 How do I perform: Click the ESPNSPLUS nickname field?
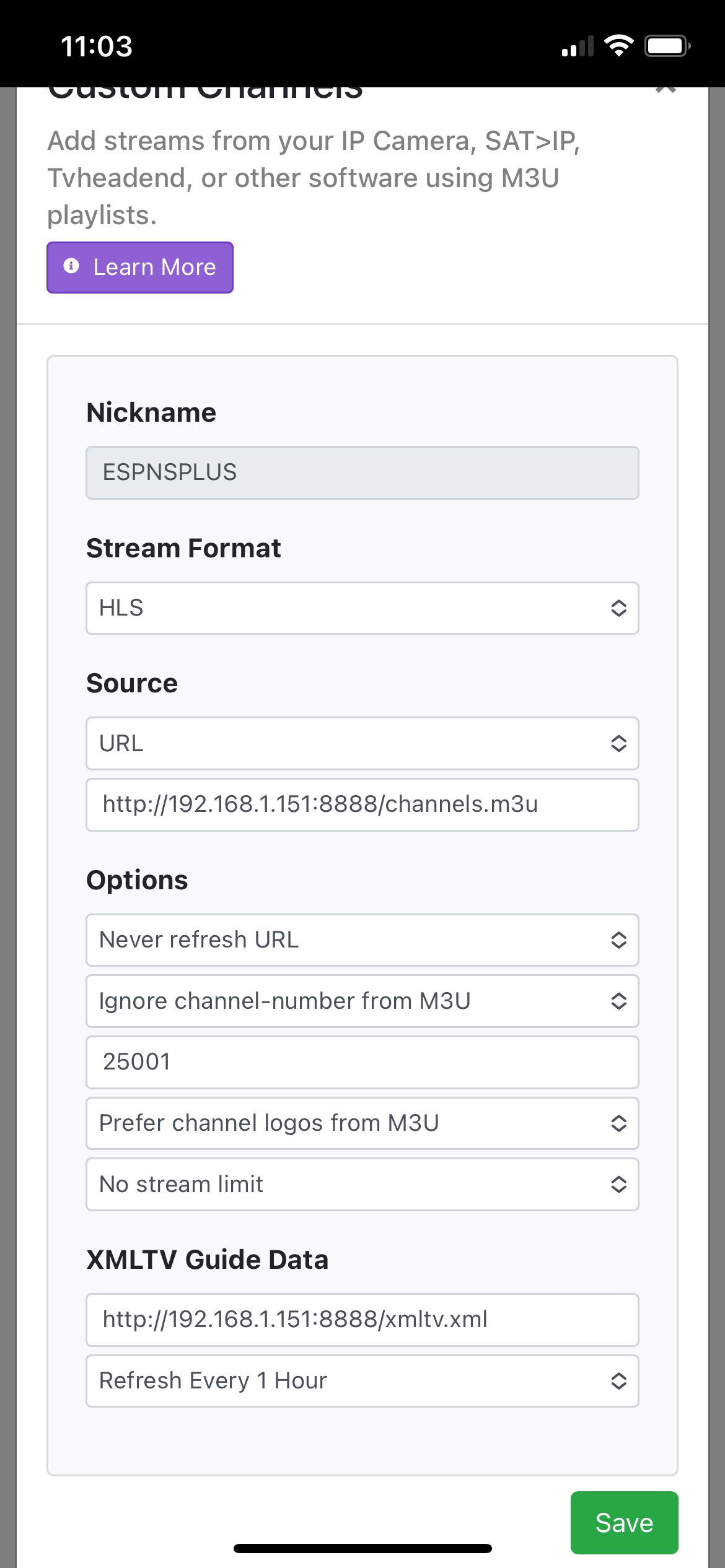click(x=362, y=473)
